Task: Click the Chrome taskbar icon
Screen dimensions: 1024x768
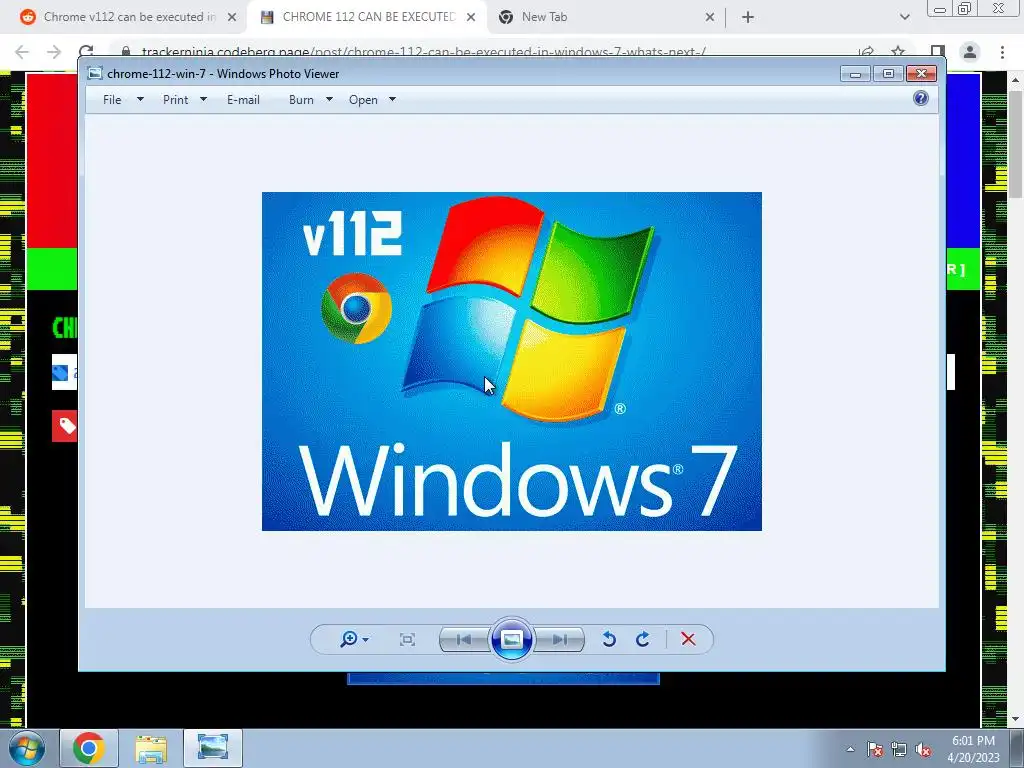Action: pos(88,748)
